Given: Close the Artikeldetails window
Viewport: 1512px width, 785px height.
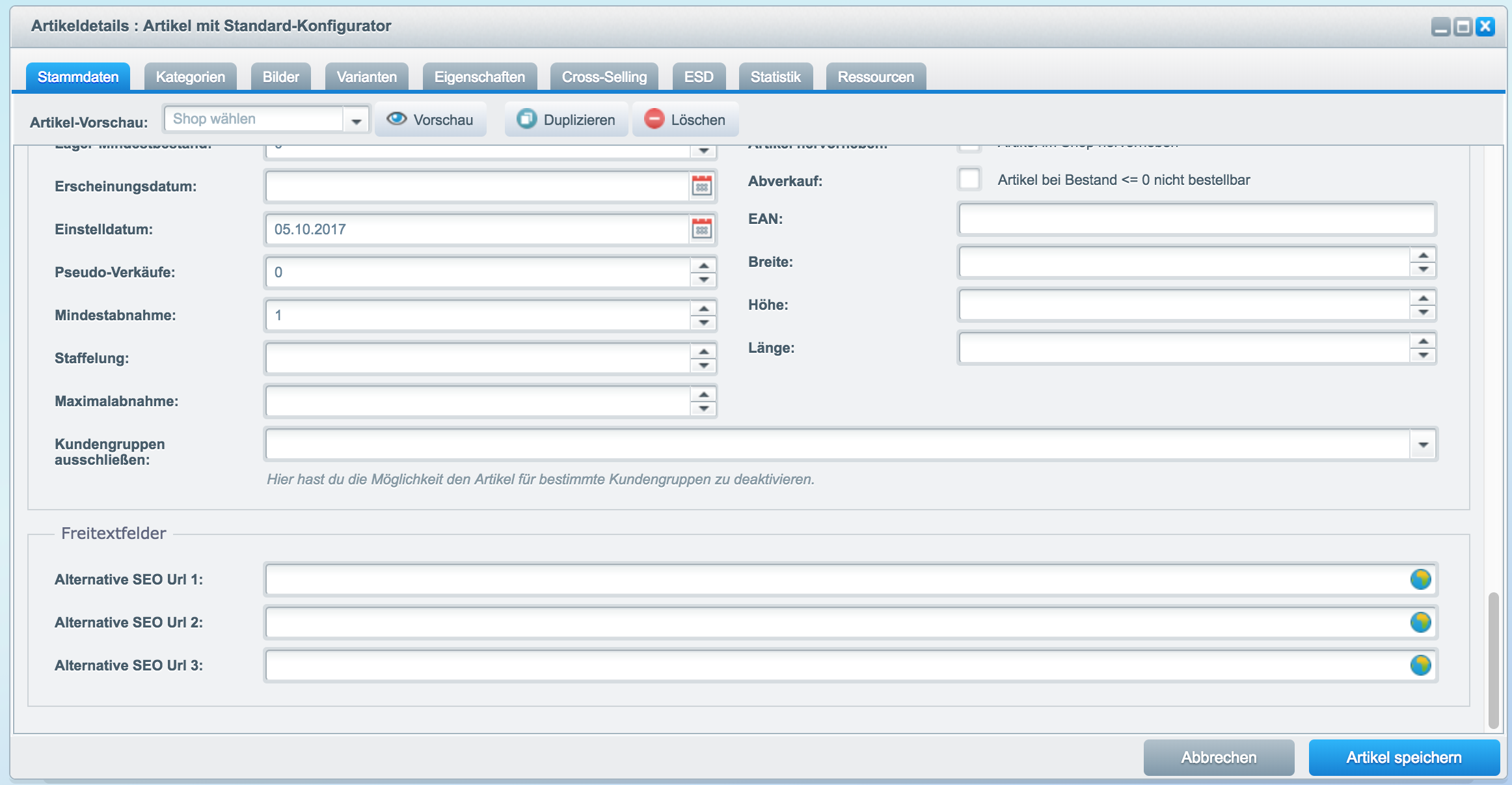Looking at the screenshot, I should 1485,27.
